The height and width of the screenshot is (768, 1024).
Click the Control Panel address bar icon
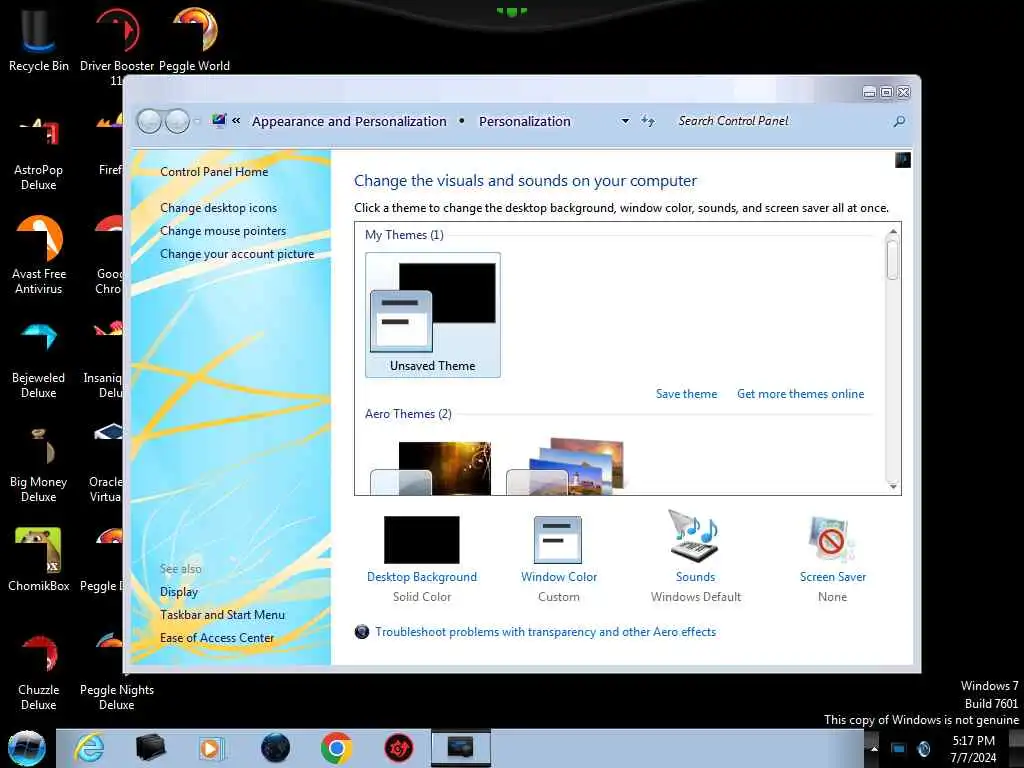point(219,120)
